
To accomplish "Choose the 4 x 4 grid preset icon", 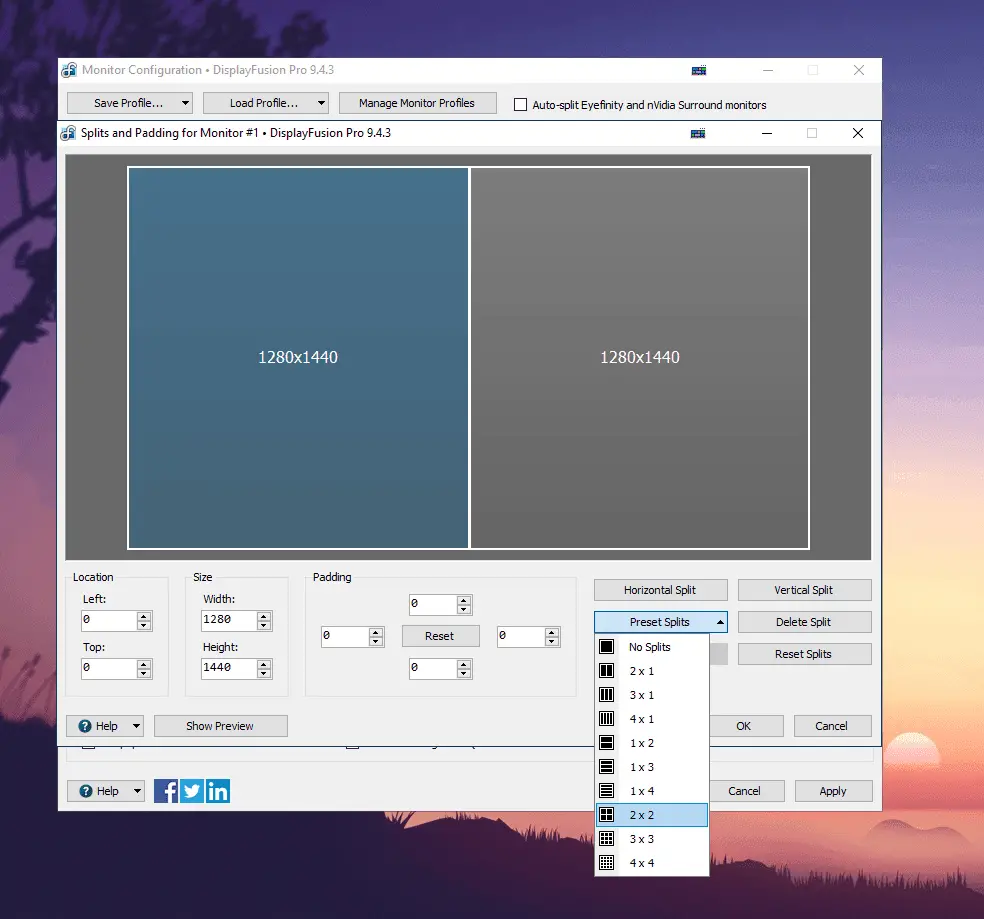I will (x=606, y=863).
